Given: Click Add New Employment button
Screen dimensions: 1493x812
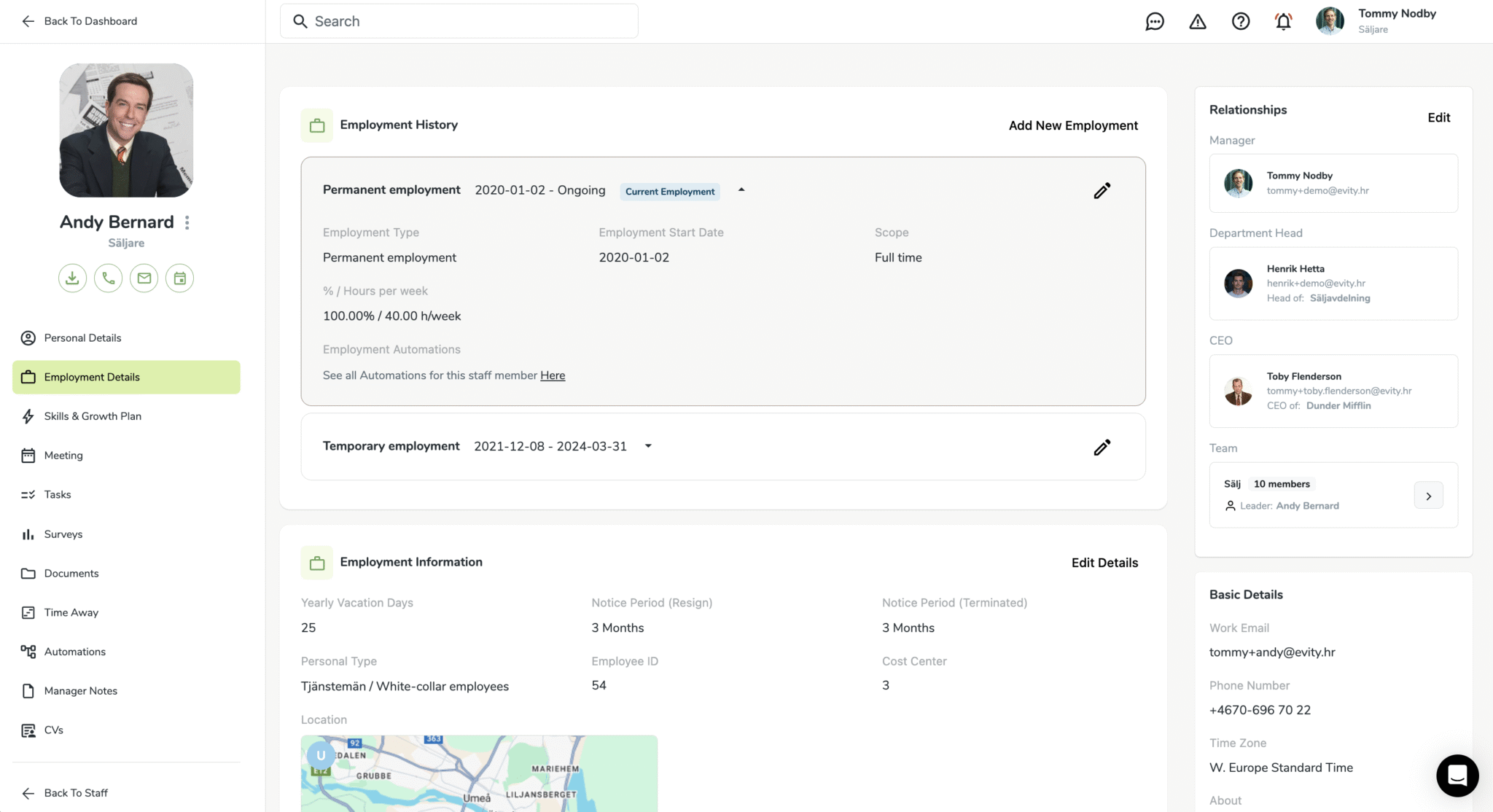Looking at the screenshot, I should pos(1073,125).
